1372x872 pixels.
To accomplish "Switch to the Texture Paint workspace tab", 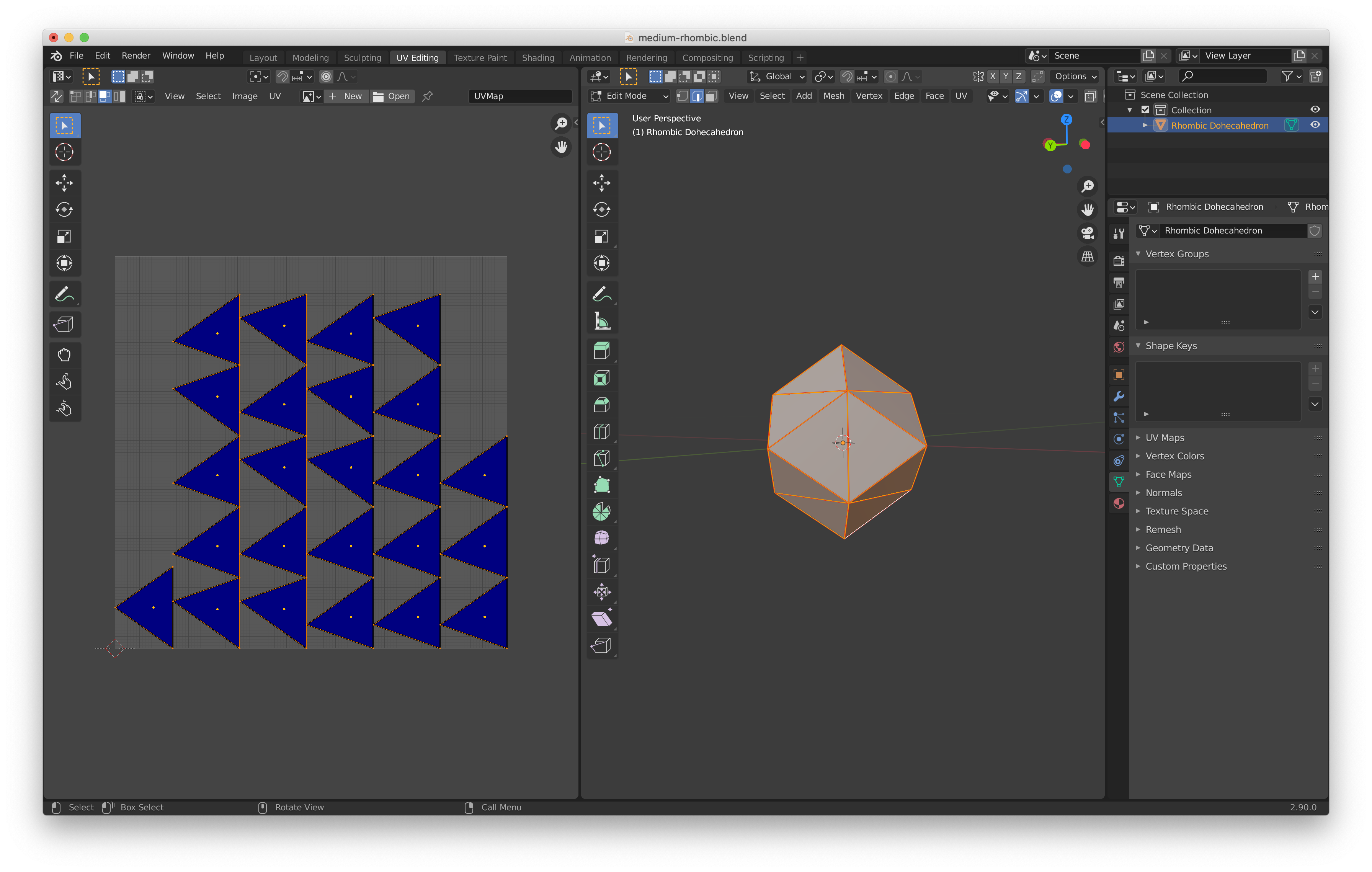I will 480,57.
